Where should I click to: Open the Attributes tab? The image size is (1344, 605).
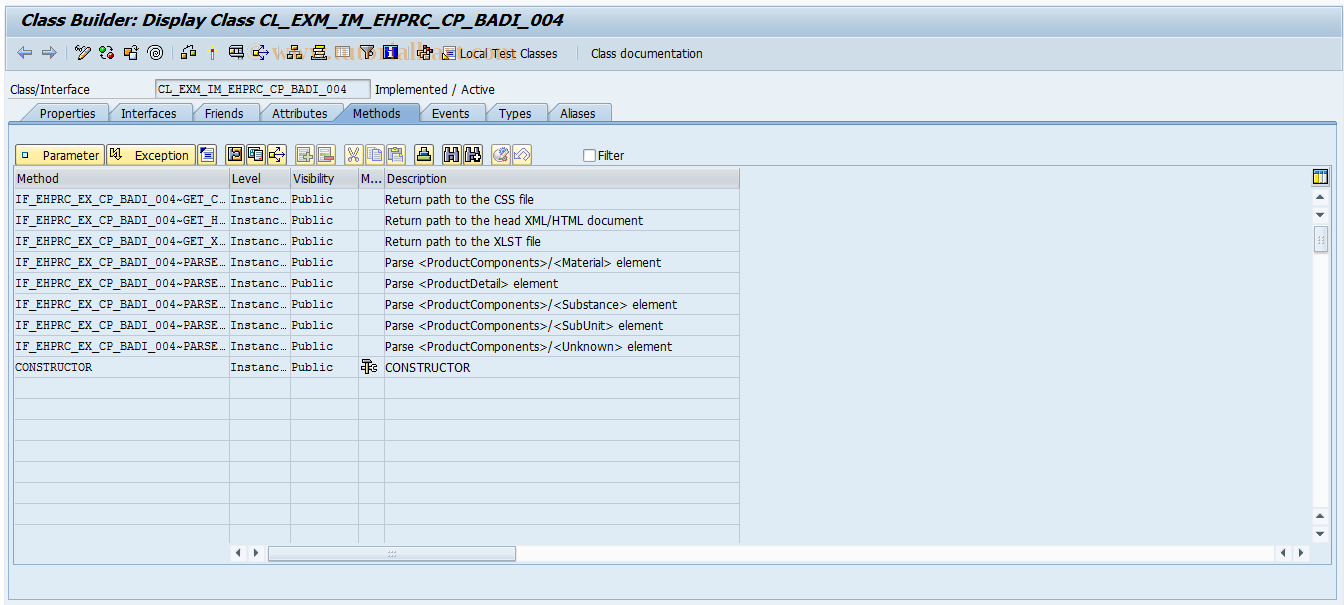click(300, 113)
